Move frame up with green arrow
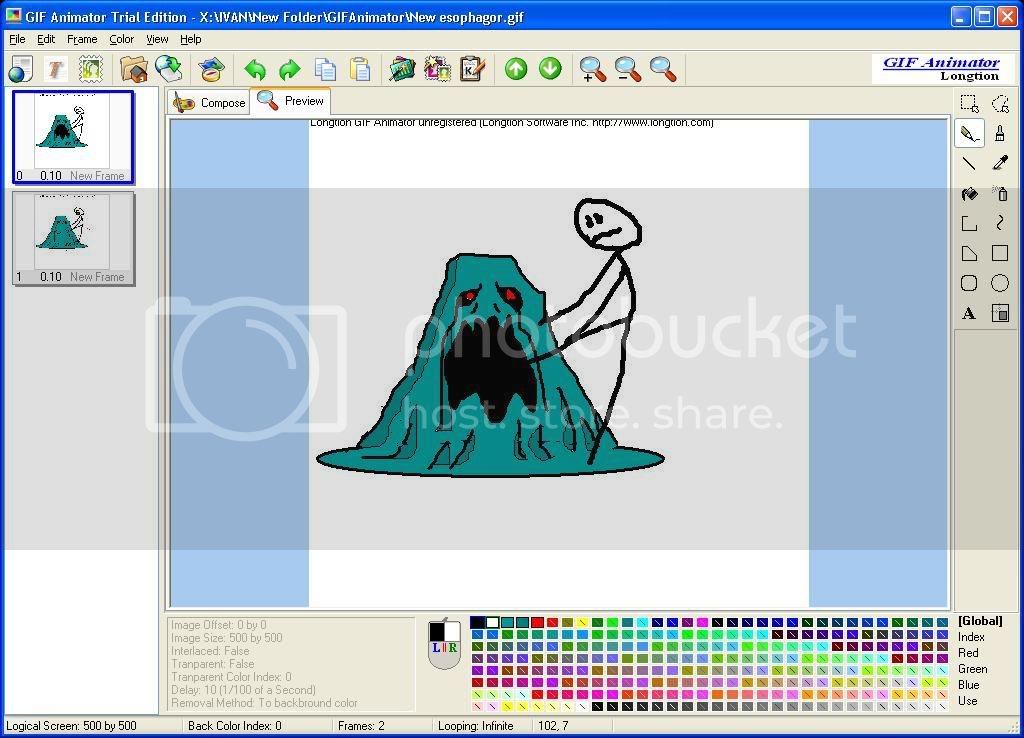This screenshot has width=1024, height=738. point(516,69)
